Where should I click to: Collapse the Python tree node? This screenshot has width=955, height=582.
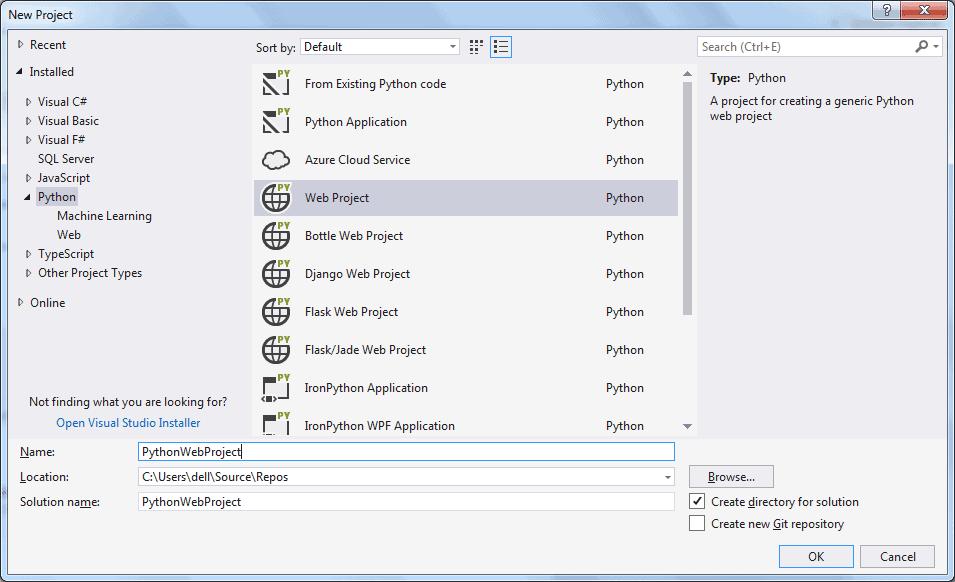point(27,197)
